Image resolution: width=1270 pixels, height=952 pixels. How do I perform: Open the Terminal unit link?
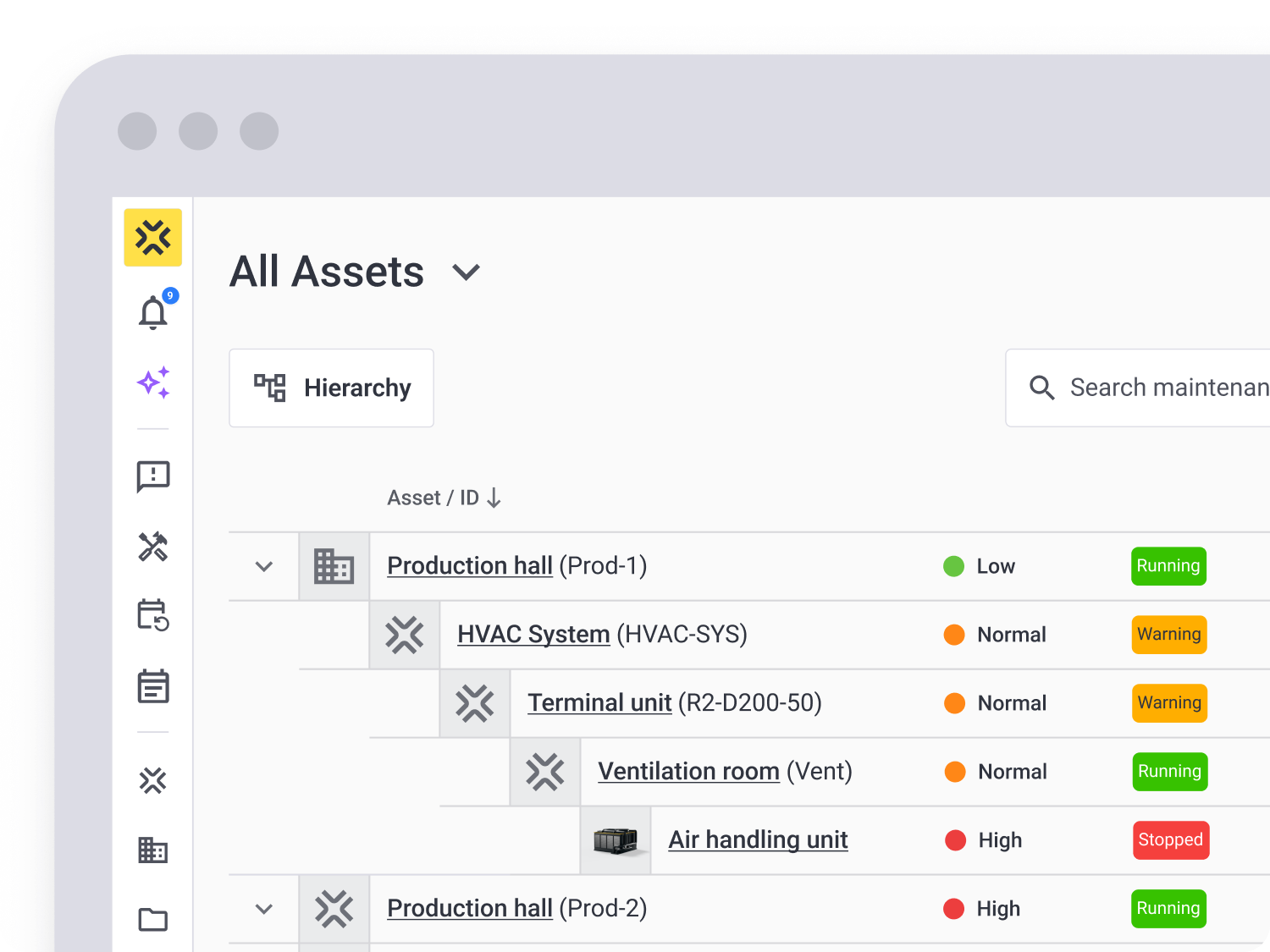[x=599, y=702]
